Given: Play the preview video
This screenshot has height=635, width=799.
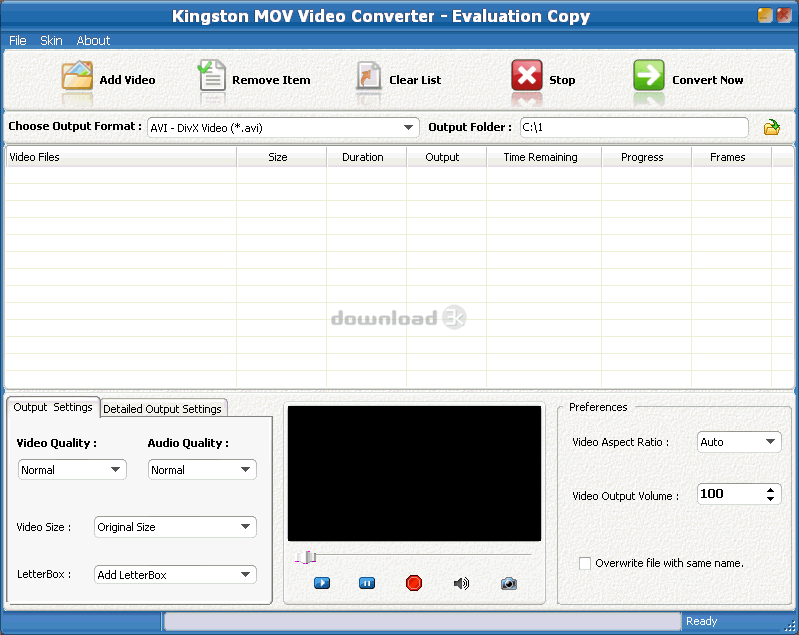Looking at the screenshot, I should (322, 583).
